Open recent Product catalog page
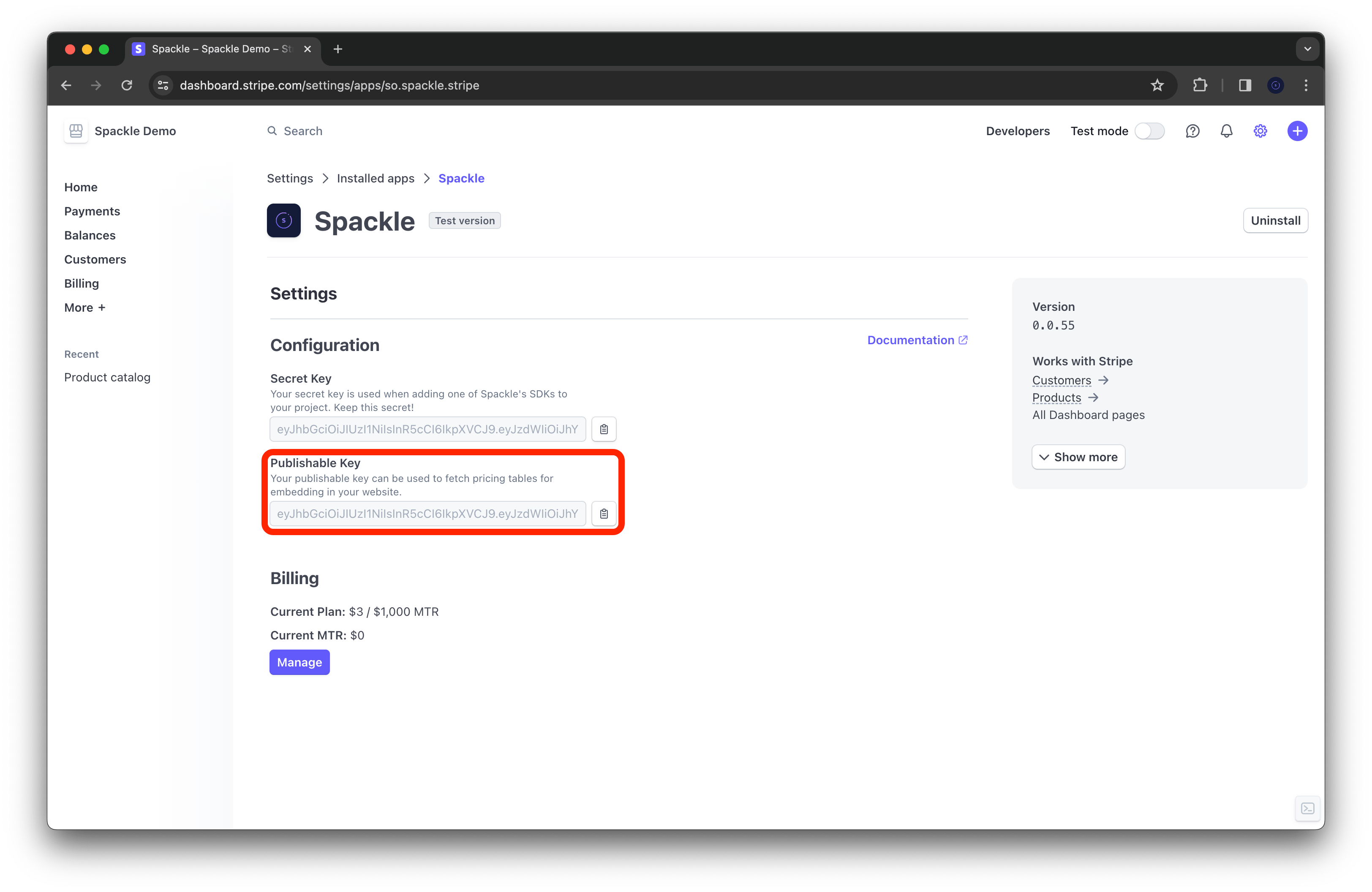The image size is (1372, 892). (107, 378)
